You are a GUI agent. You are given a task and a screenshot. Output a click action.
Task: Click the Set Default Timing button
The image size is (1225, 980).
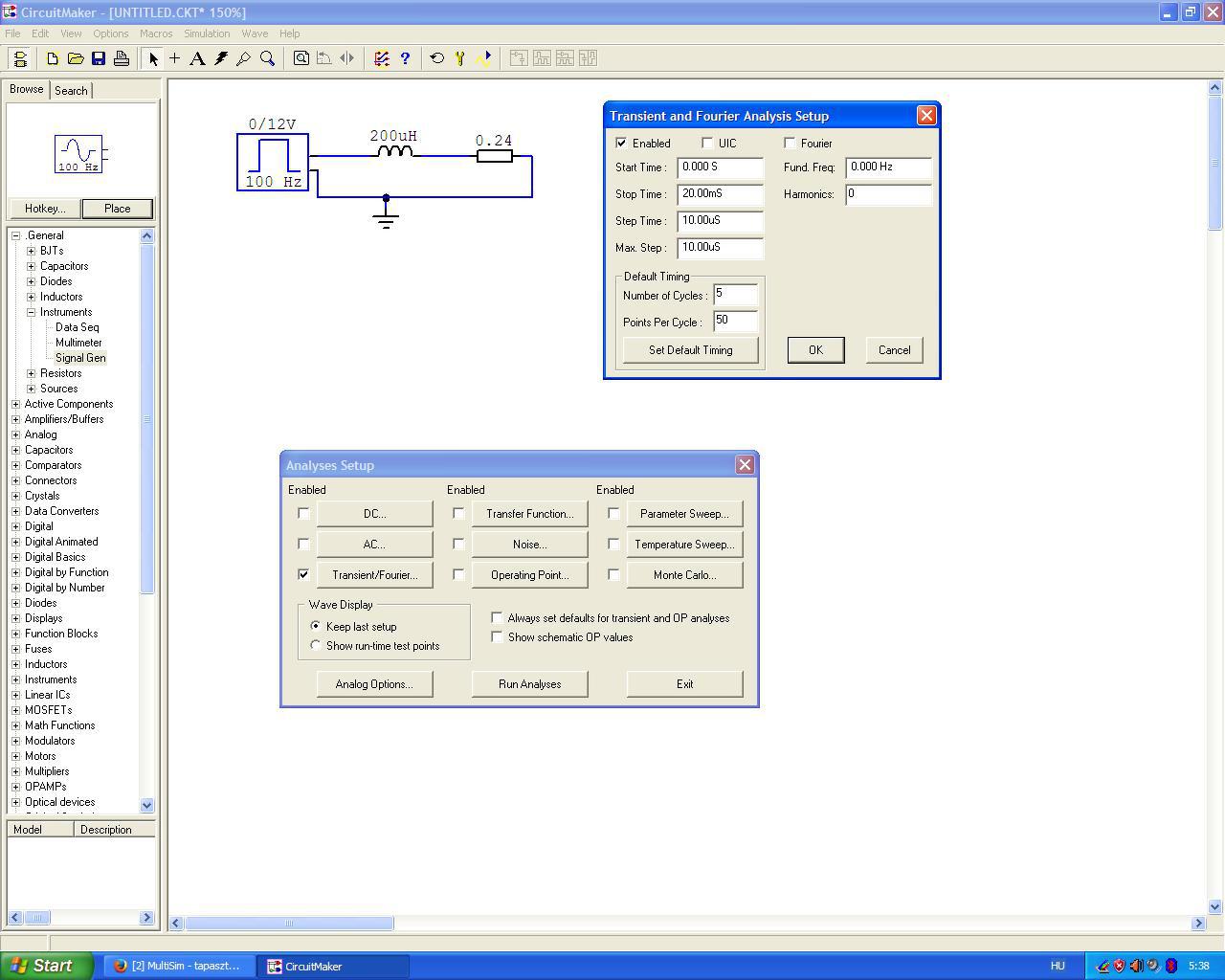click(x=691, y=350)
